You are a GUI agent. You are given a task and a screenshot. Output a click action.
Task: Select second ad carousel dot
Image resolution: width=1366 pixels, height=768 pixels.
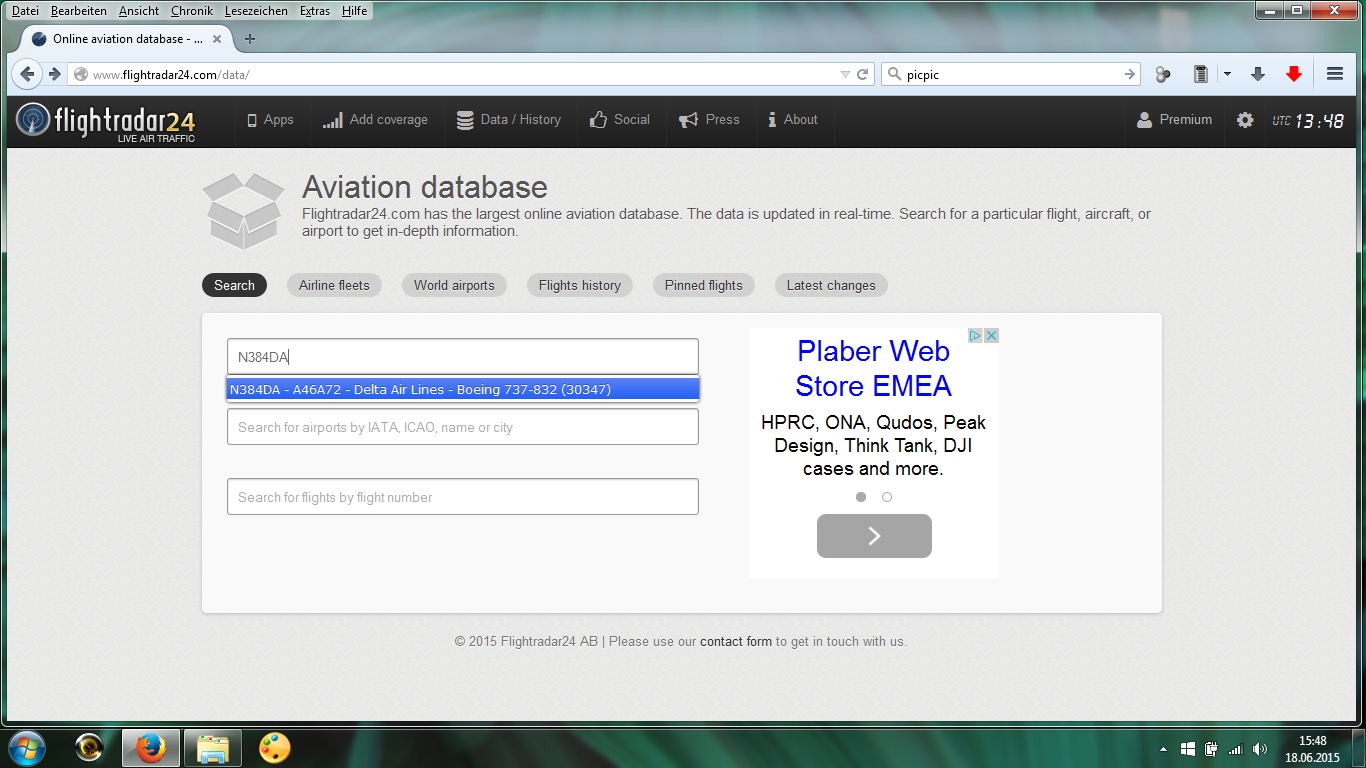tap(887, 497)
